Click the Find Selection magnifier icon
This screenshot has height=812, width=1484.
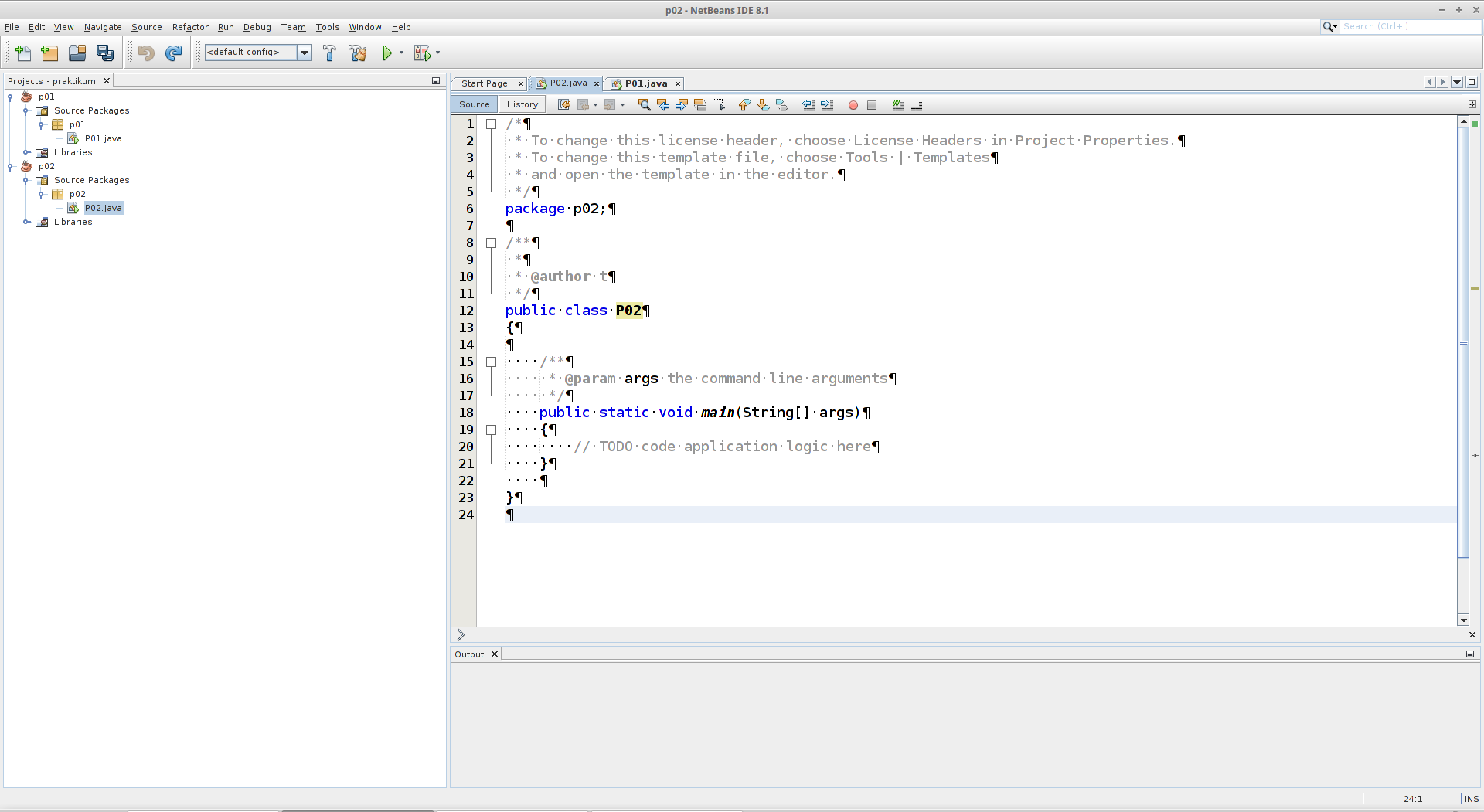[644, 105]
